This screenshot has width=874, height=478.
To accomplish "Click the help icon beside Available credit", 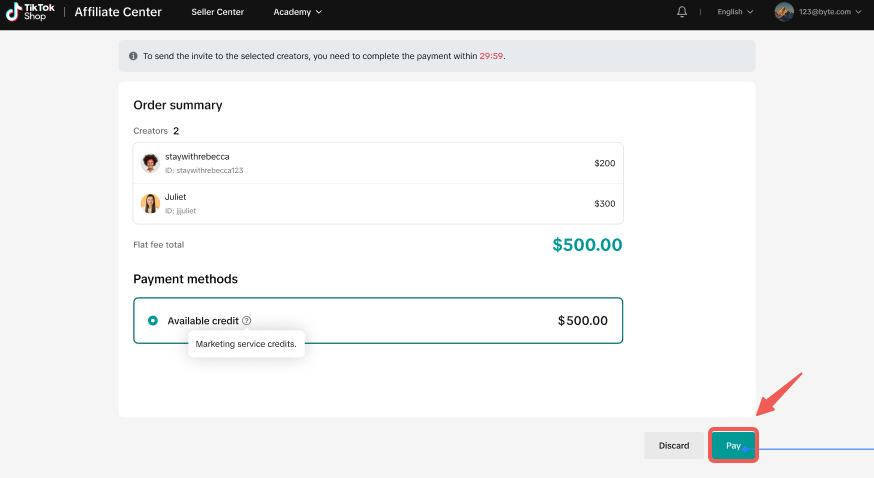I will point(247,321).
